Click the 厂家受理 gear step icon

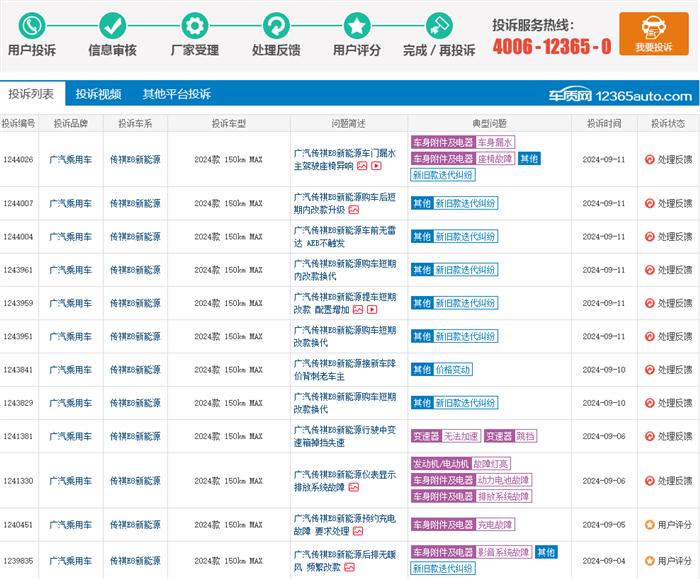[x=195, y=25]
